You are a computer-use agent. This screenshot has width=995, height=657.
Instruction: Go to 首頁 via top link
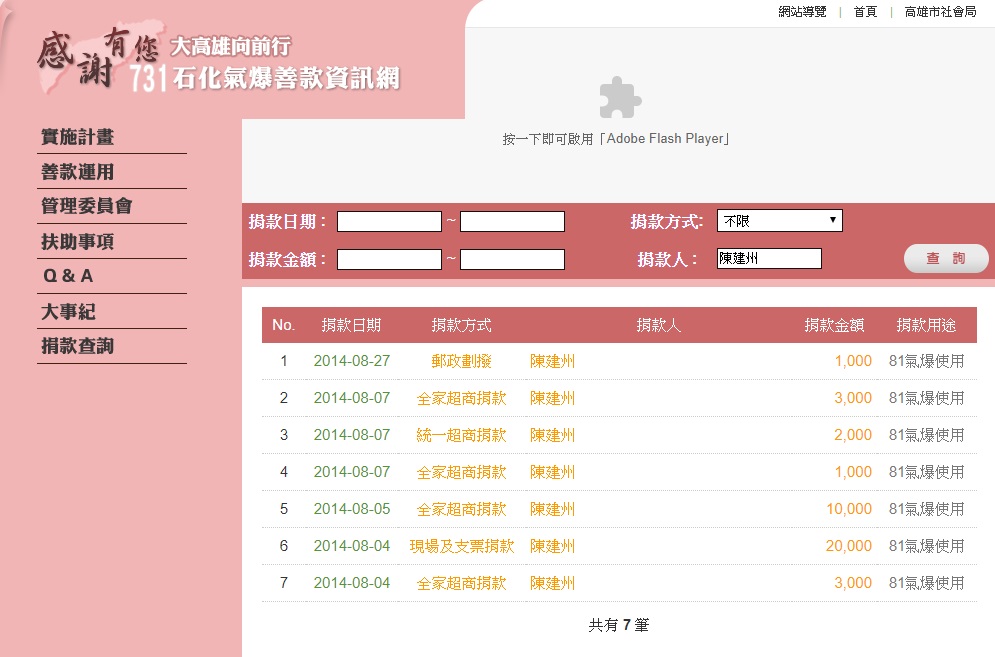865,12
